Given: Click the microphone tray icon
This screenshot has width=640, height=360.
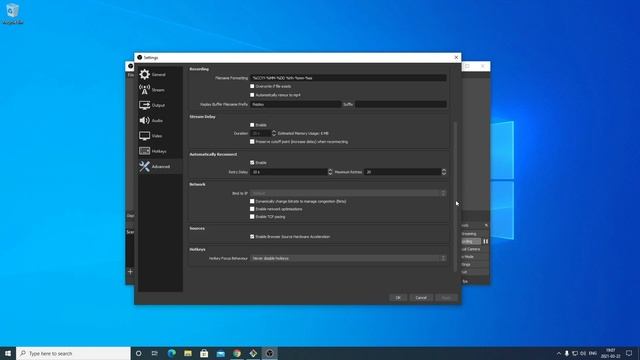Looking at the screenshot, I should coord(567,353).
